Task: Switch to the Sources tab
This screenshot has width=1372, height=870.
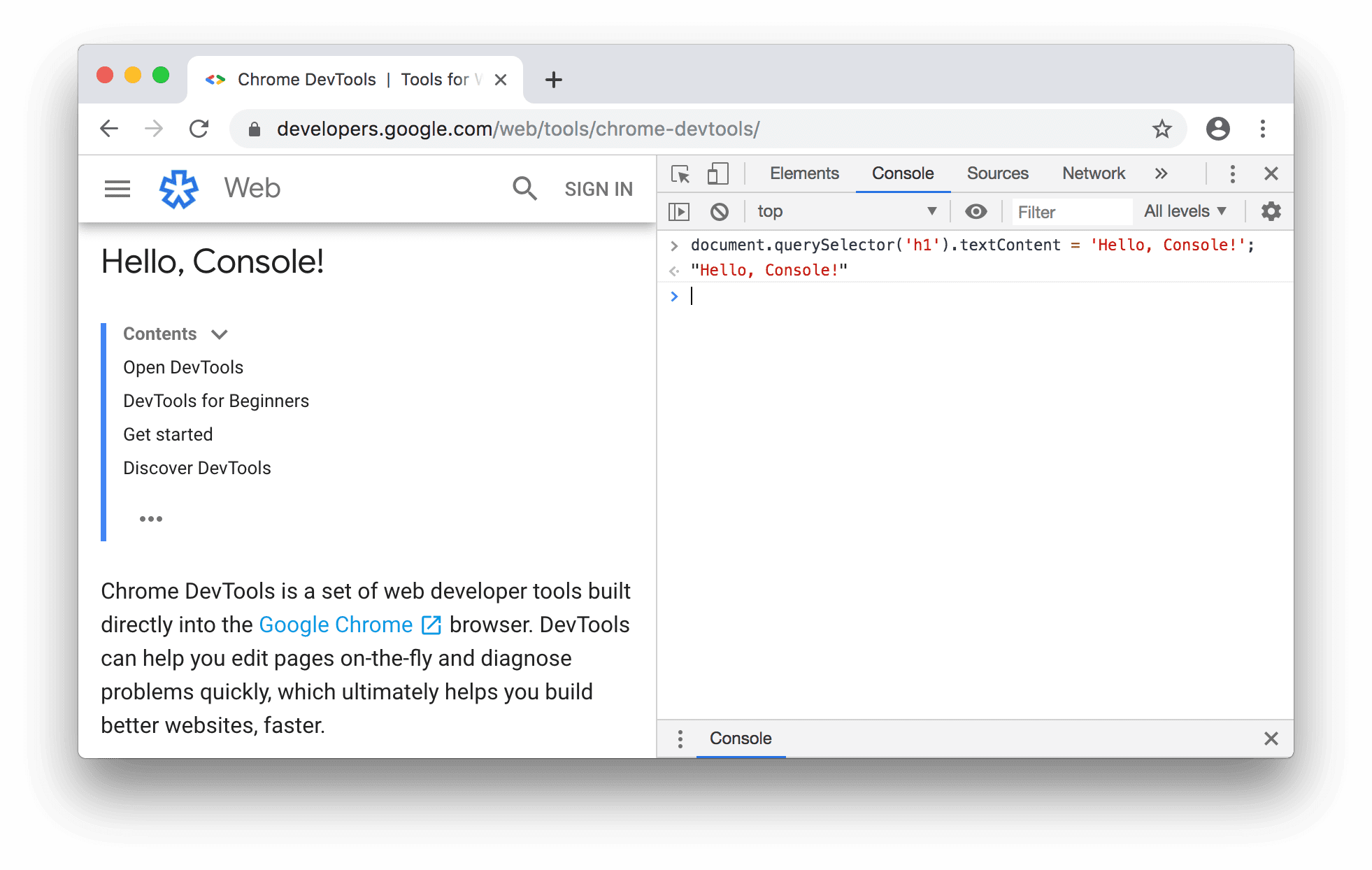Action: [x=996, y=172]
